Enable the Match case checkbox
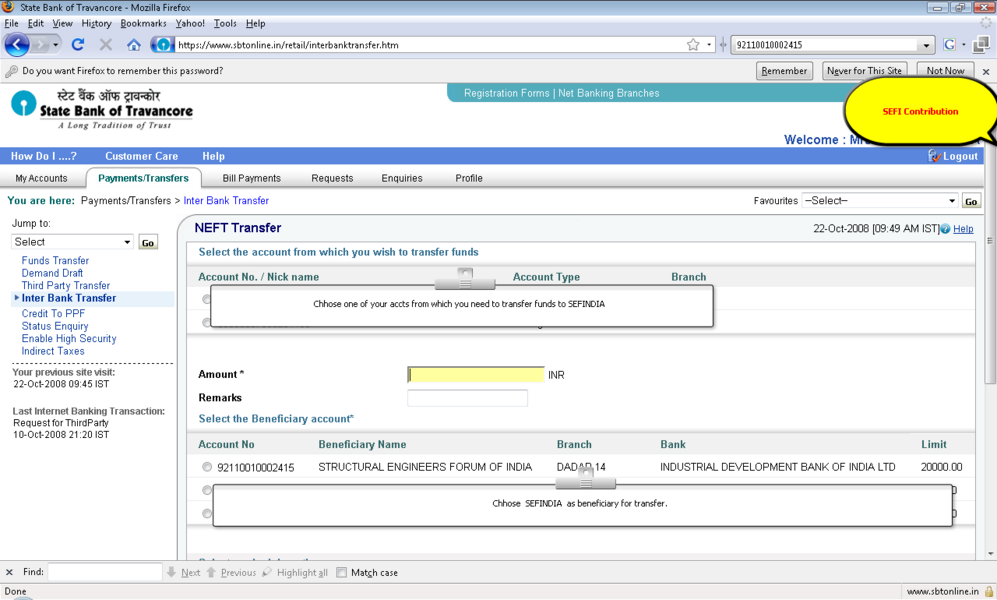Screen dimensions: 997x600 [x=342, y=573]
